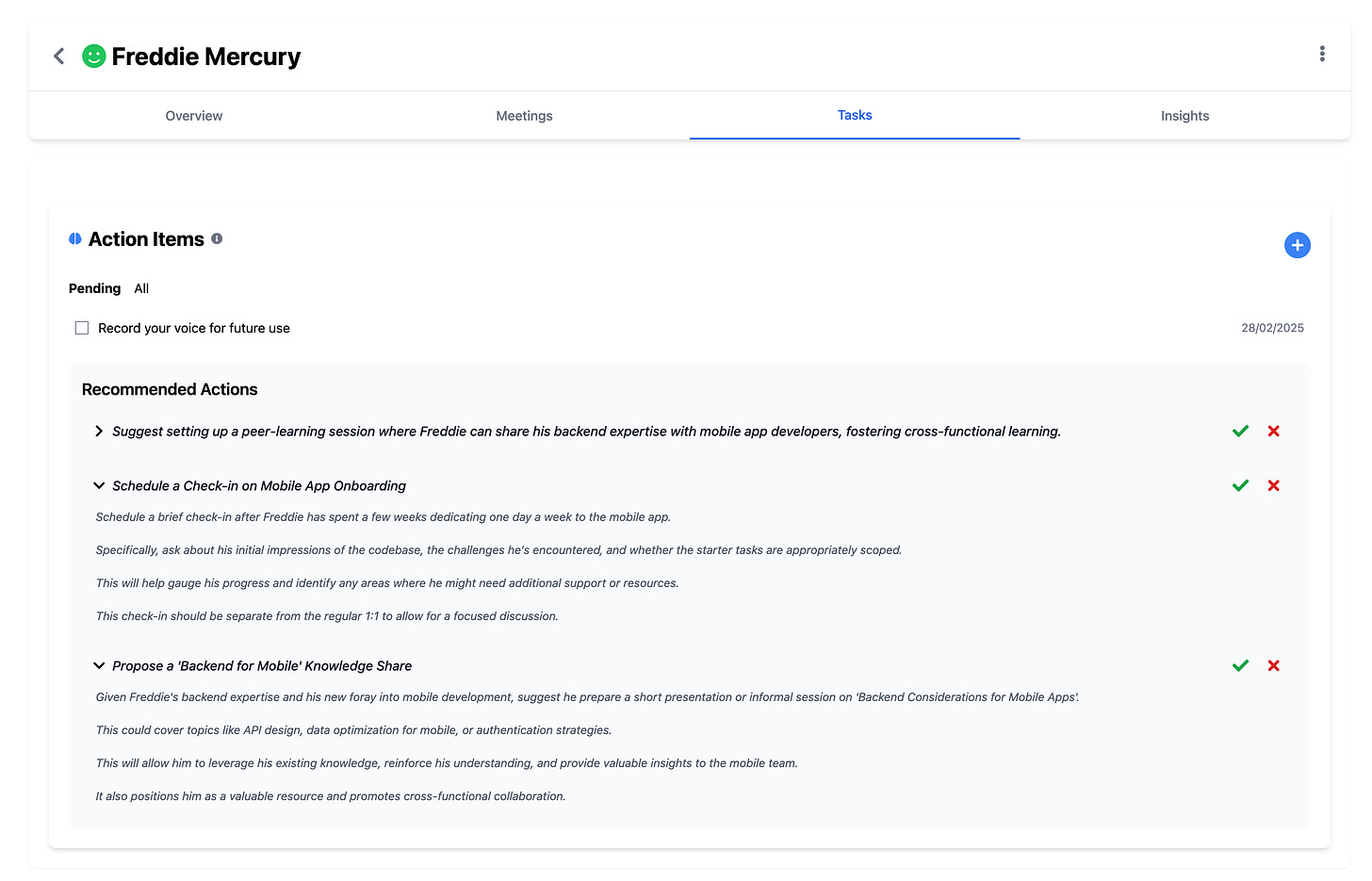Click the line starting 'Specifically, ask about his'

coord(498,550)
